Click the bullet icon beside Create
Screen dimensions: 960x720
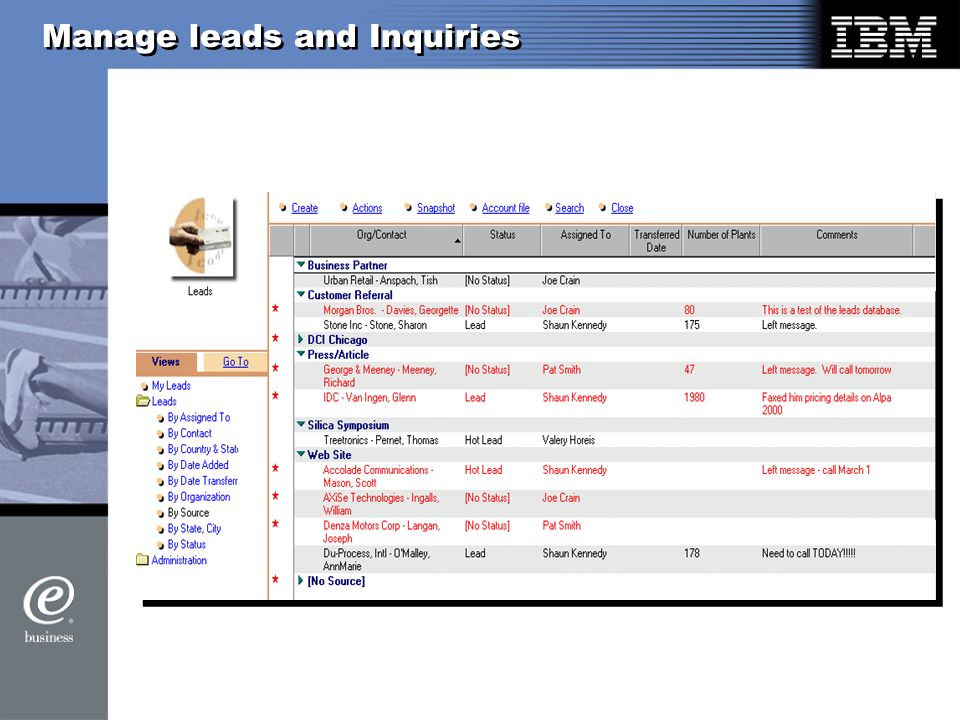click(x=282, y=208)
